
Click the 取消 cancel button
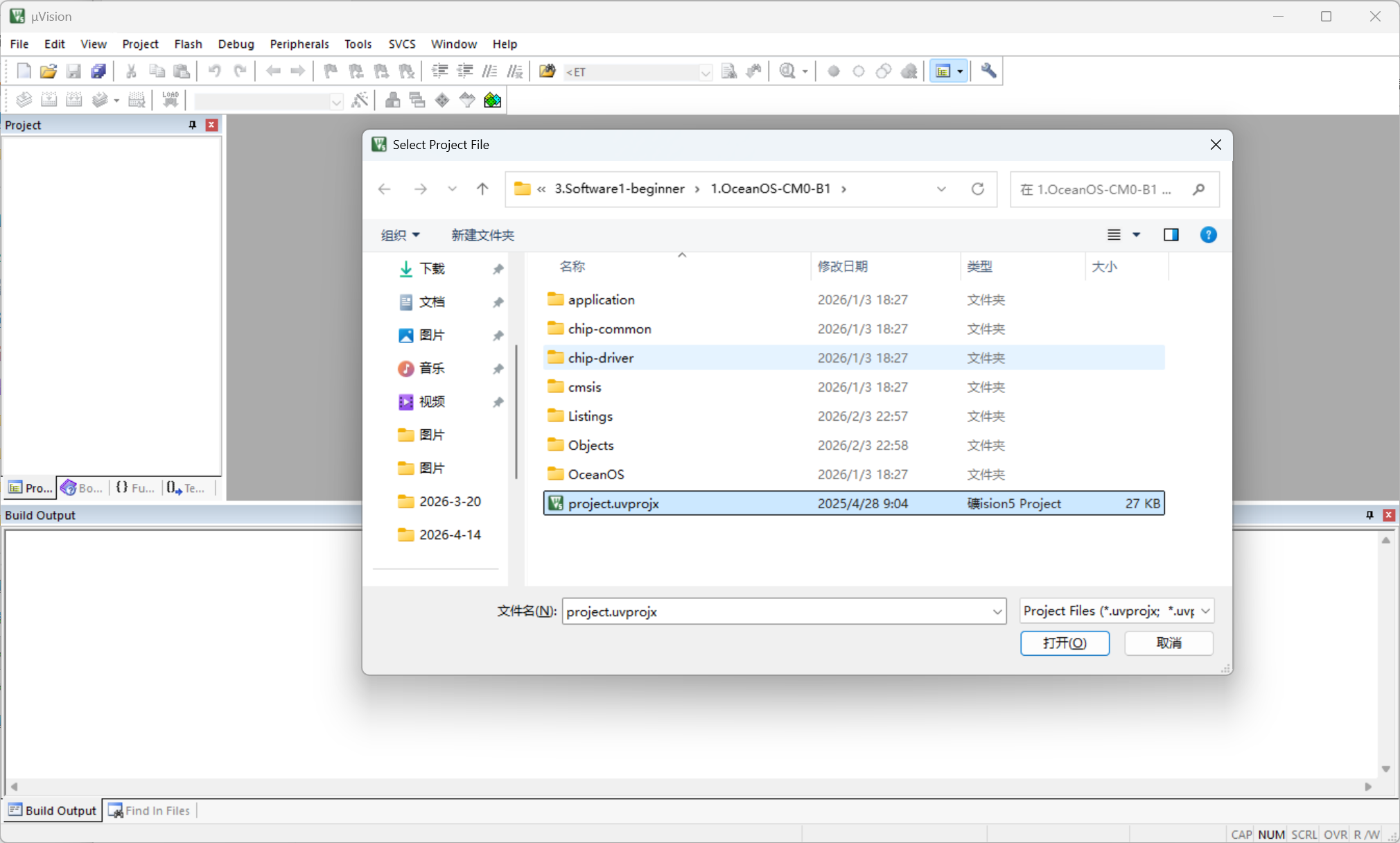tap(1169, 643)
